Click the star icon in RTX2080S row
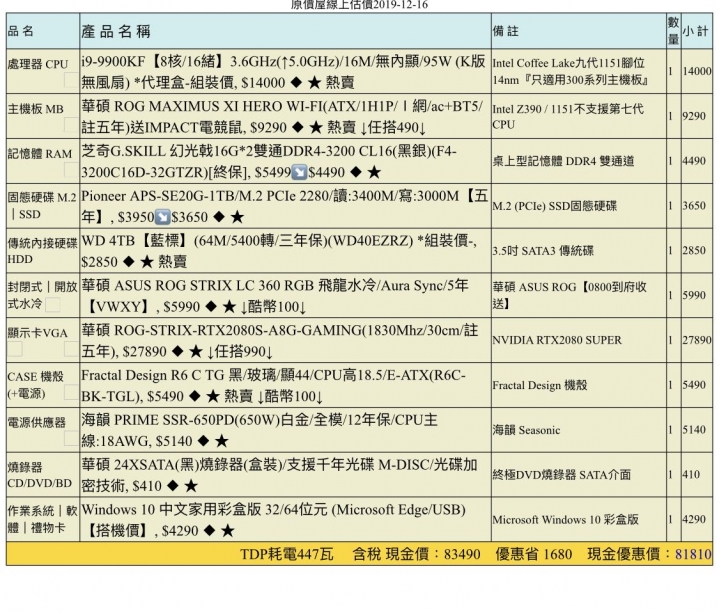Screen dimensions: 720x613 196,352
